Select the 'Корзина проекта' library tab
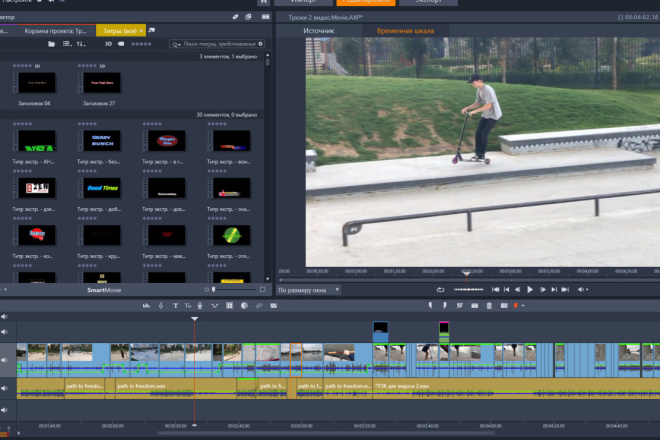Image resolution: width=660 pixels, height=440 pixels. tap(55, 31)
